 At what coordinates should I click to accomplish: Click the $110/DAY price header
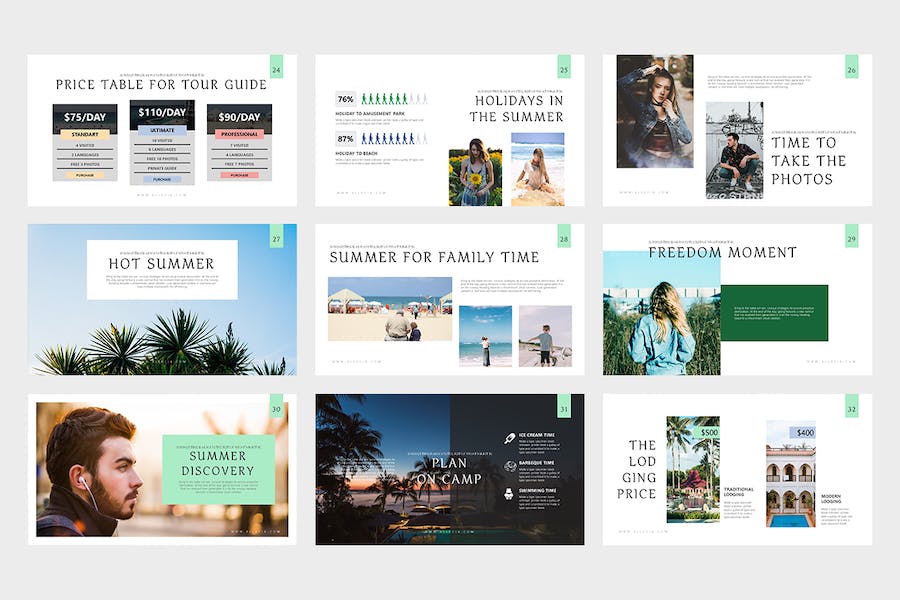[x=162, y=113]
